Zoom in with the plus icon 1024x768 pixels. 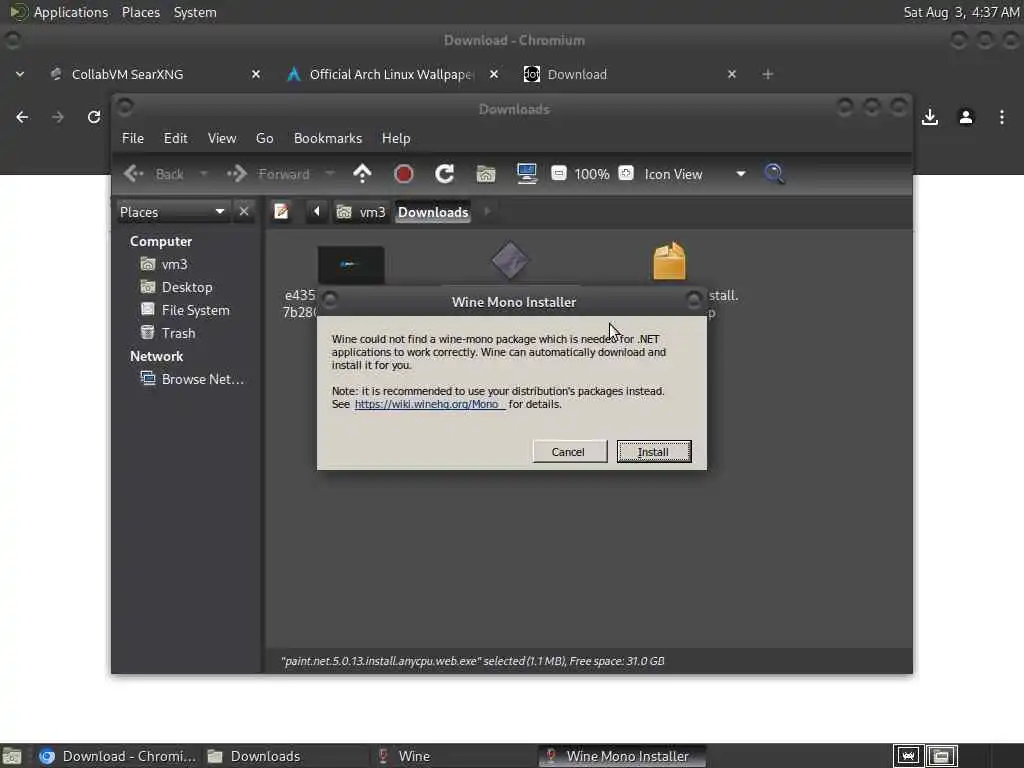click(626, 174)
